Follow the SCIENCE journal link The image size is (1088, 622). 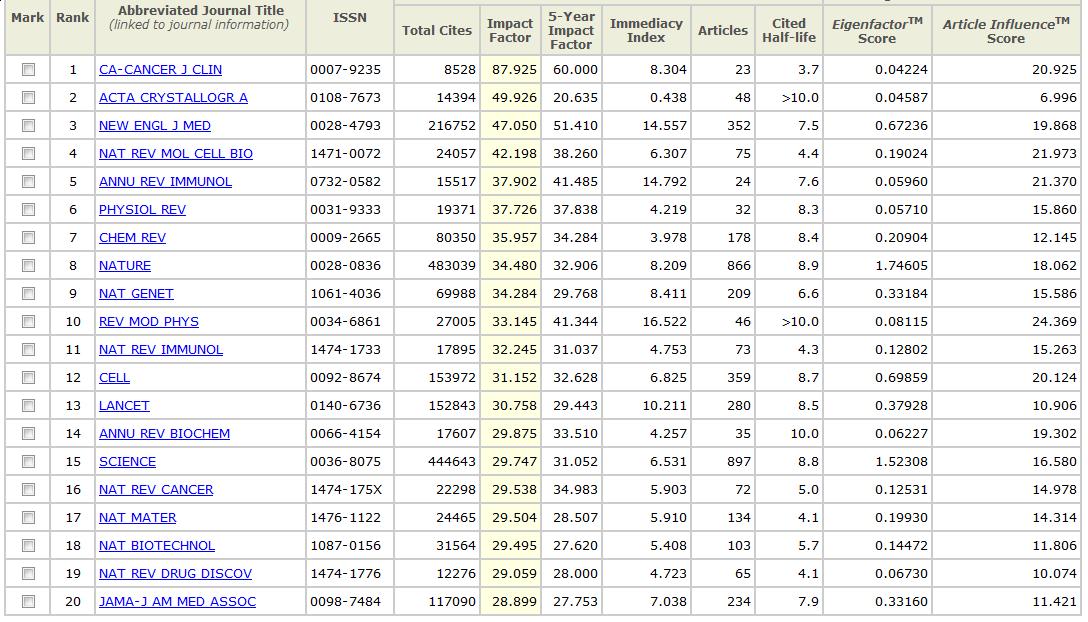point(127,462)
